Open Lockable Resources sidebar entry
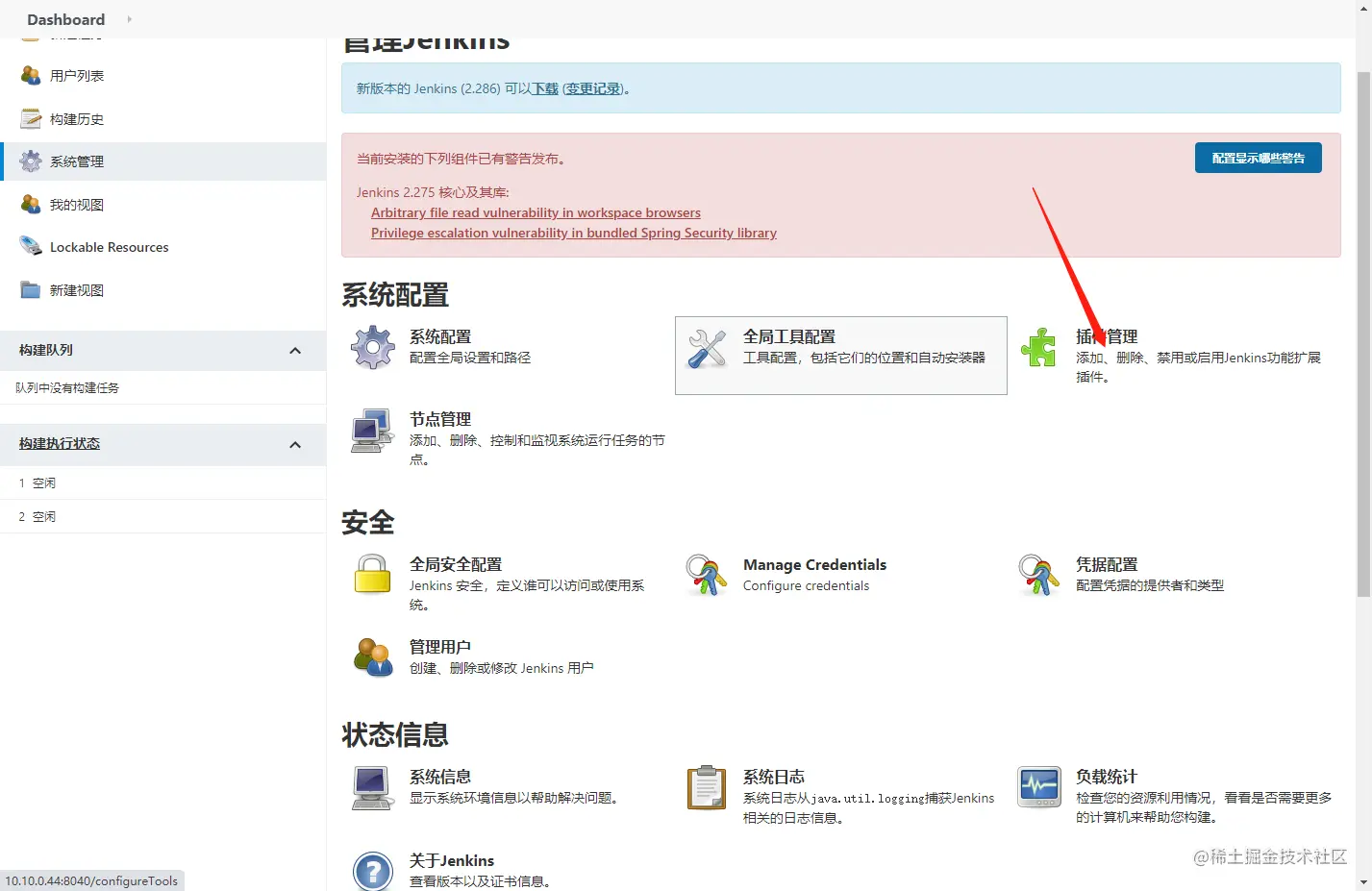 click(110, 247)
